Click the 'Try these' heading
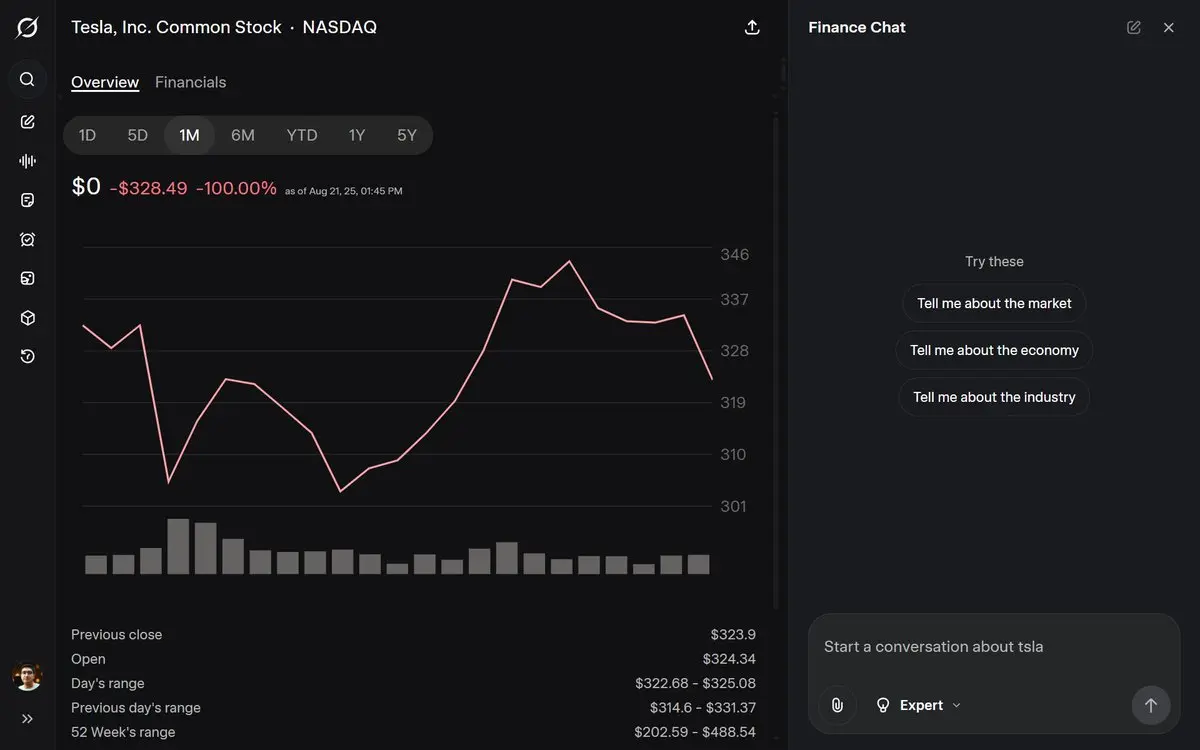Screen dimensions: 1200x750 pos(994,261)
